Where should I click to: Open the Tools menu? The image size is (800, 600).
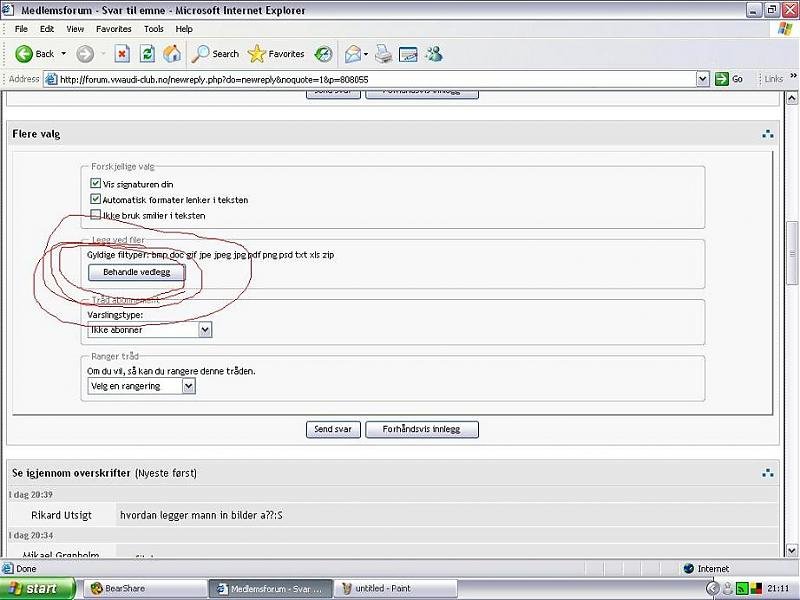pos(153,29)
